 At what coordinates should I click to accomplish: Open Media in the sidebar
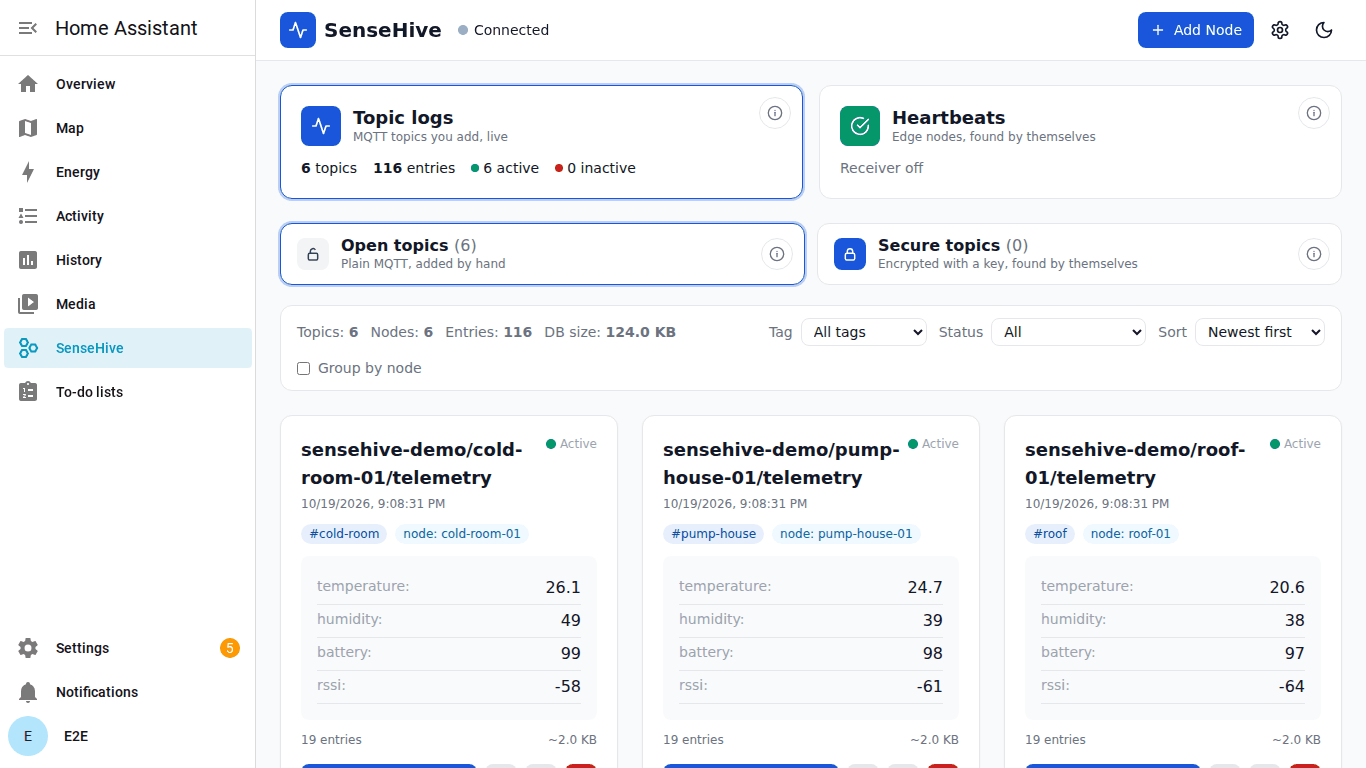pyautogui.click(x=128, y=304)
